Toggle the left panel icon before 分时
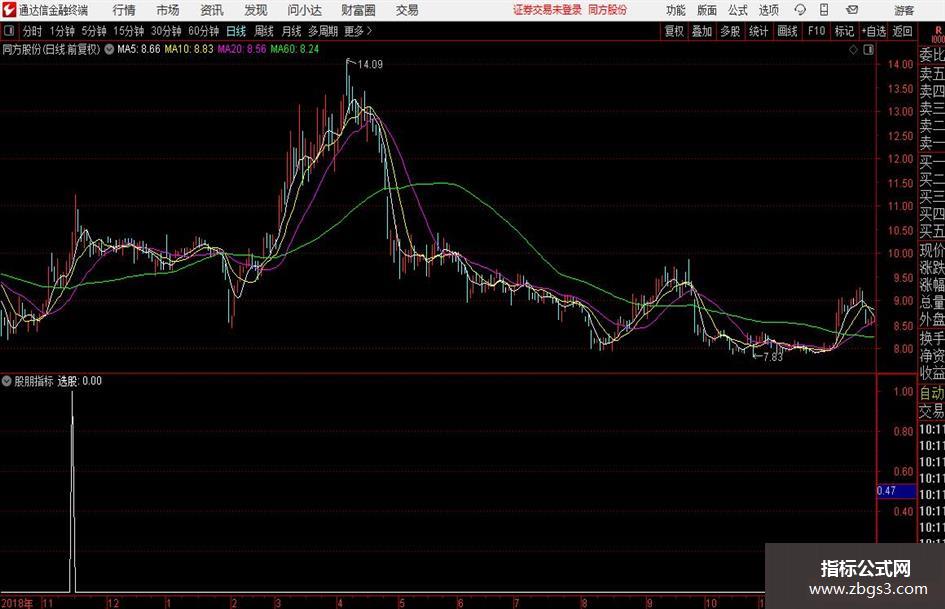This screenshot has width=945, height=609. coord(9,31)
